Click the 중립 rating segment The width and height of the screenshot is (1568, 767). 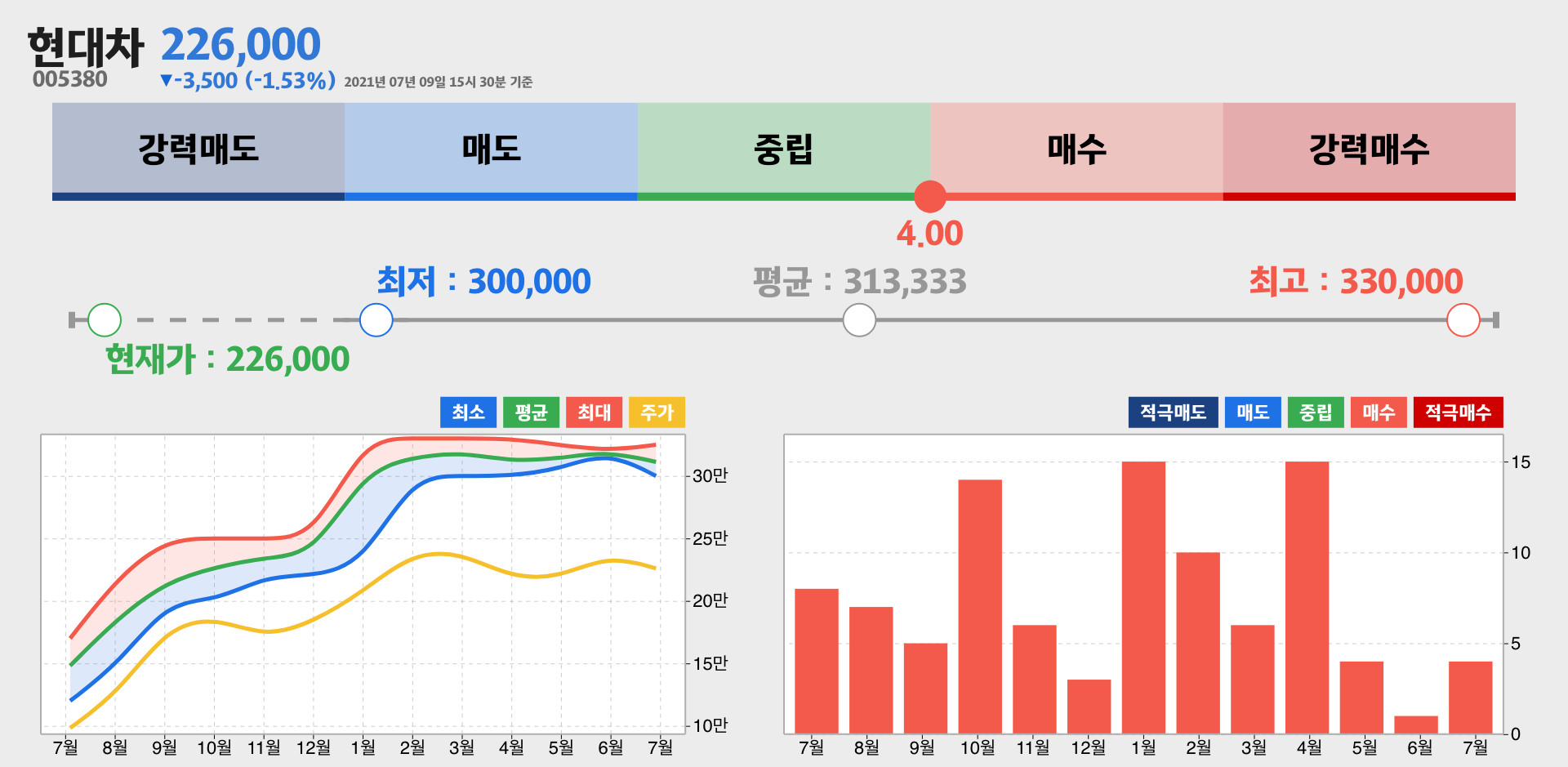784,151
